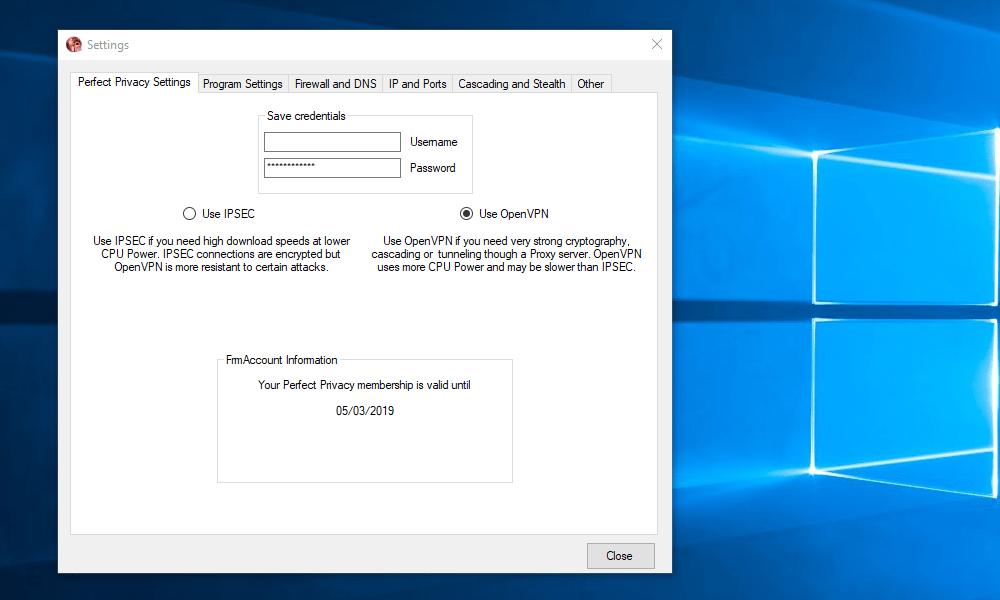Click the Perfect Privacy app icon in title bar

[74, 45]
